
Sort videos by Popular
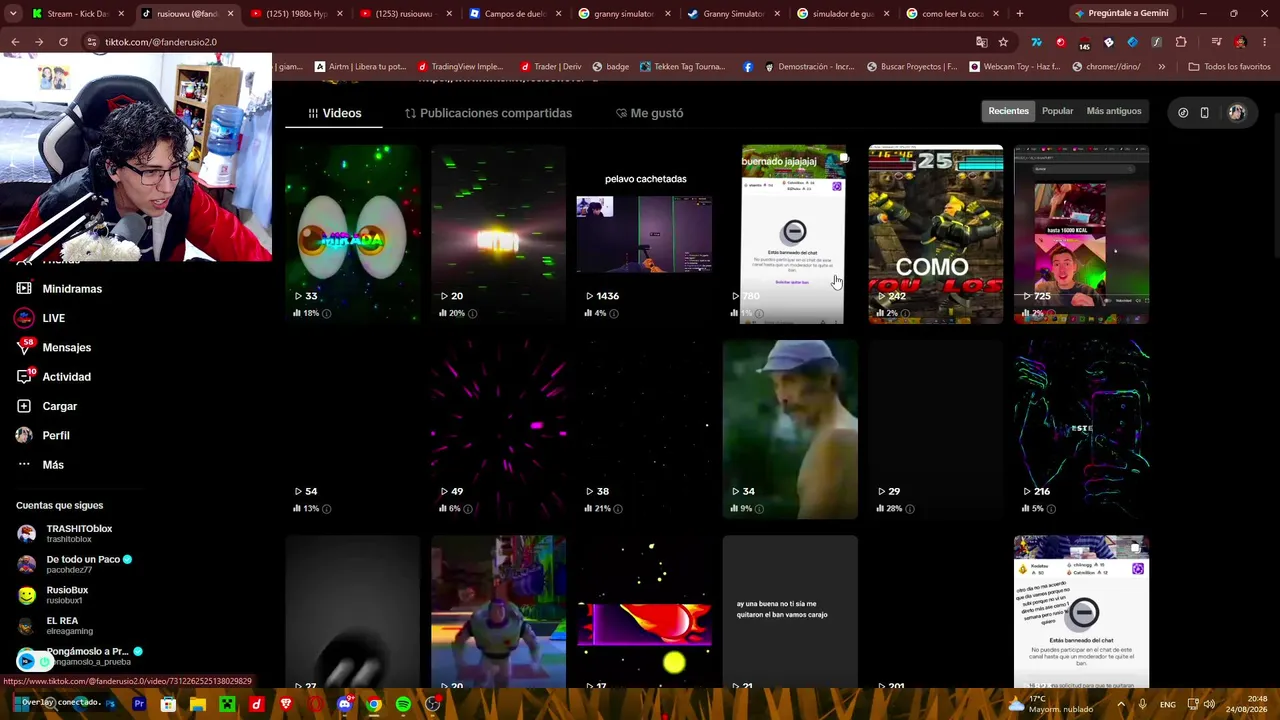tap(1057, 111)
